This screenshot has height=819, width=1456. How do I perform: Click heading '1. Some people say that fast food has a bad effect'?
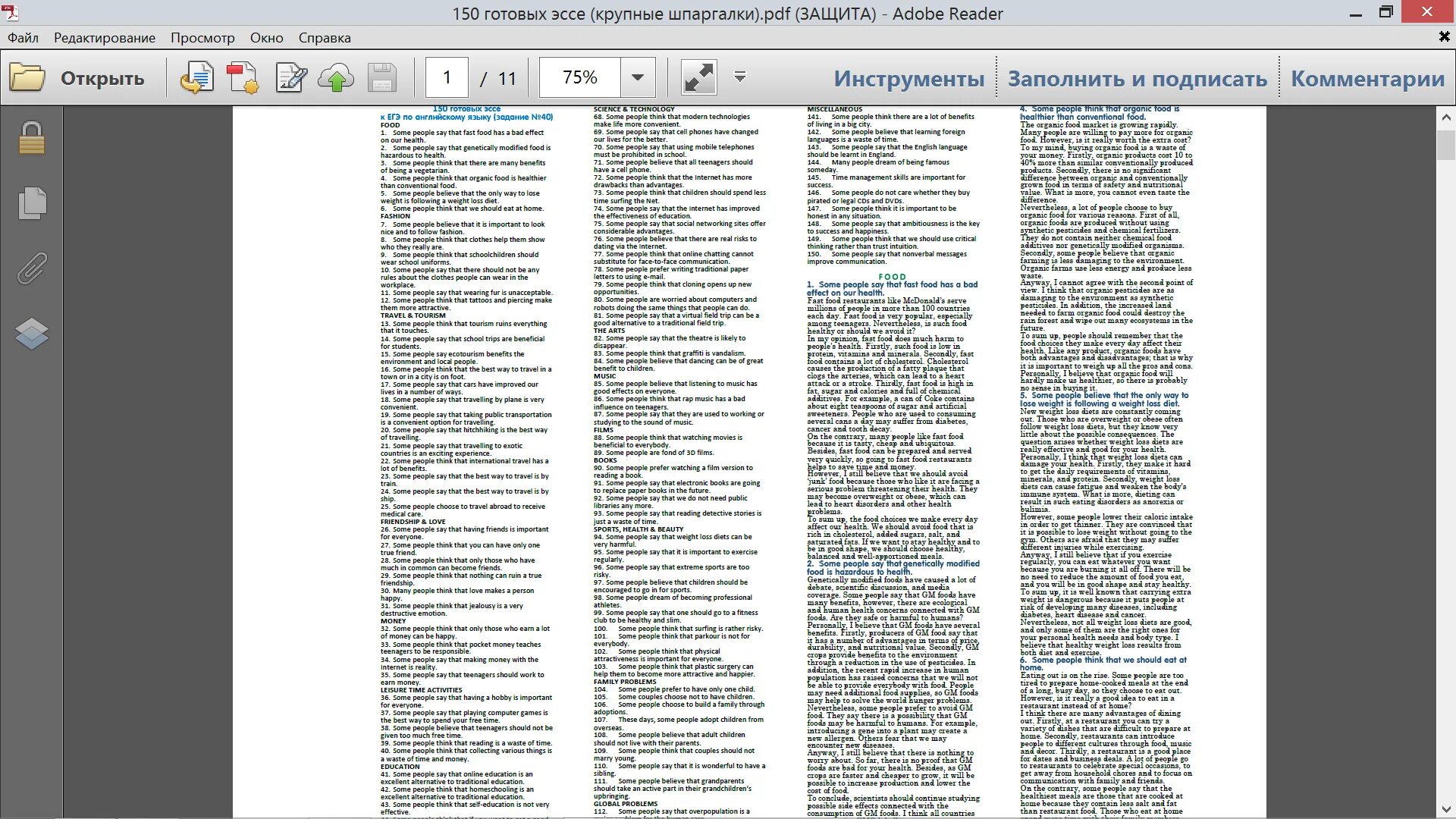click(x=892, y=288)
